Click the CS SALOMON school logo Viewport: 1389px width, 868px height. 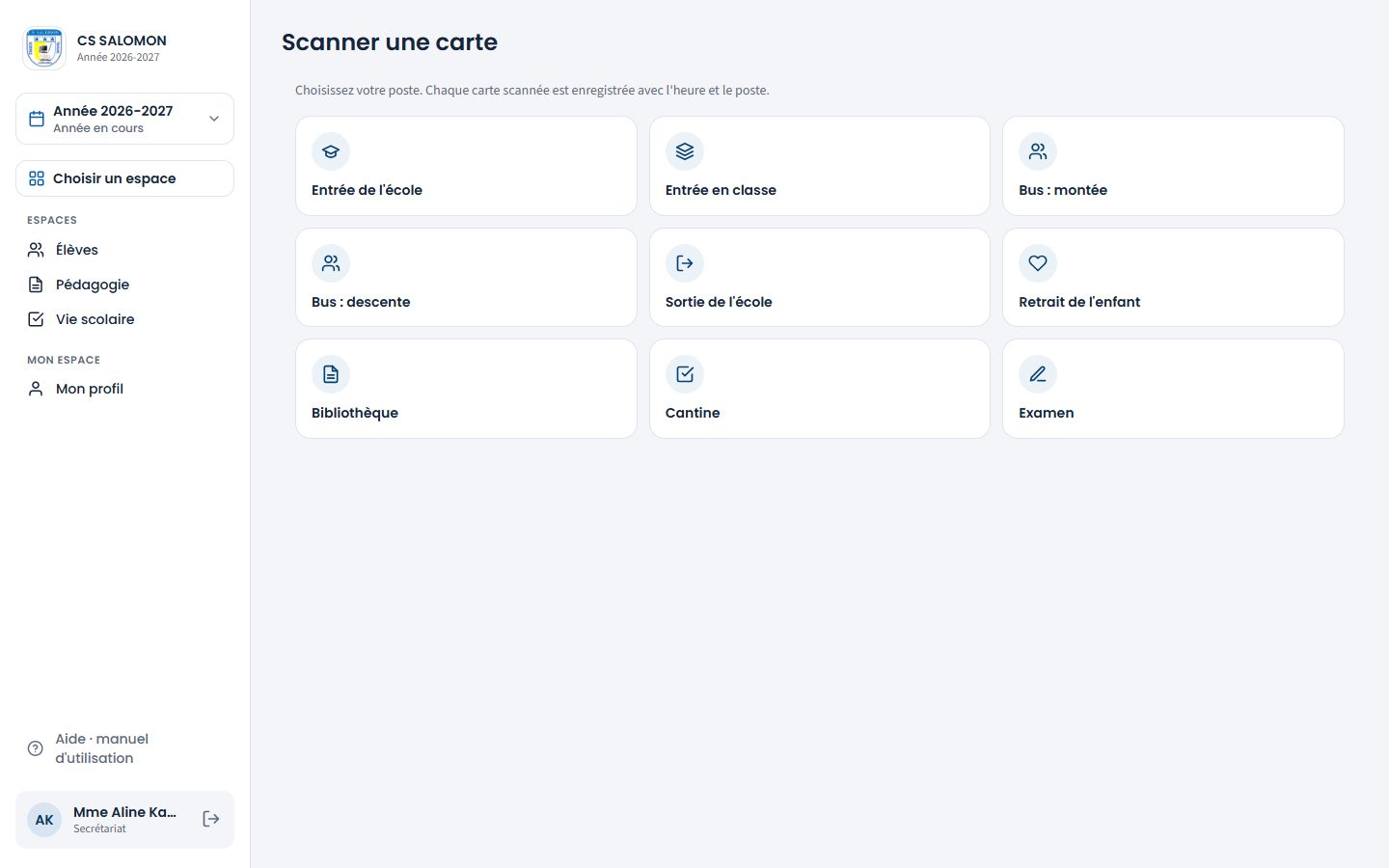[x=44, y=48]
